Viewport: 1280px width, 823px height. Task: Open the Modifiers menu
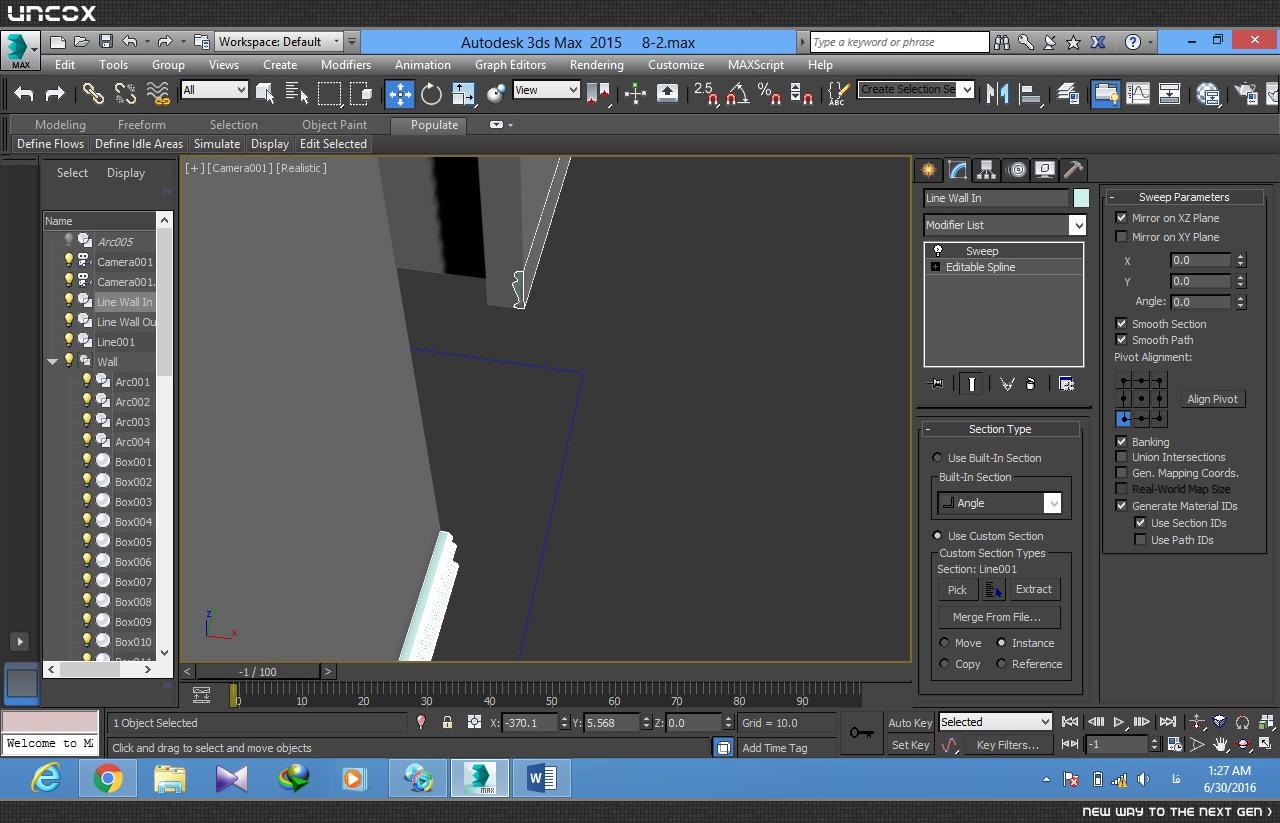tap(346, 65)
